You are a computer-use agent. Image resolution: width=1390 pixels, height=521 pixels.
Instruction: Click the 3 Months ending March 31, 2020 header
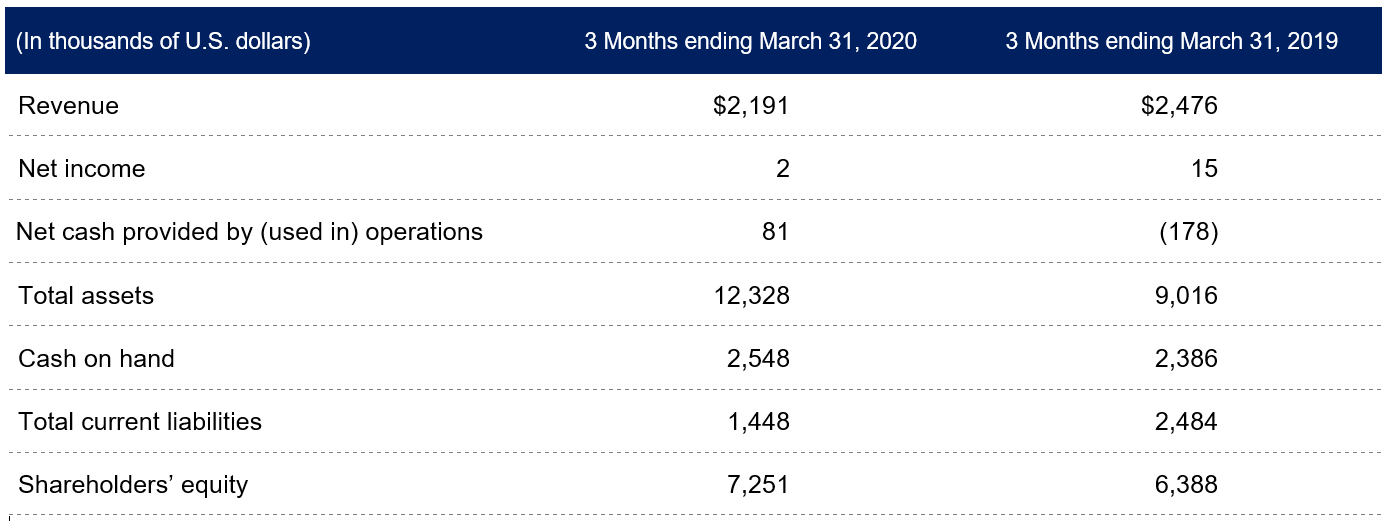(x=750, y=42)
